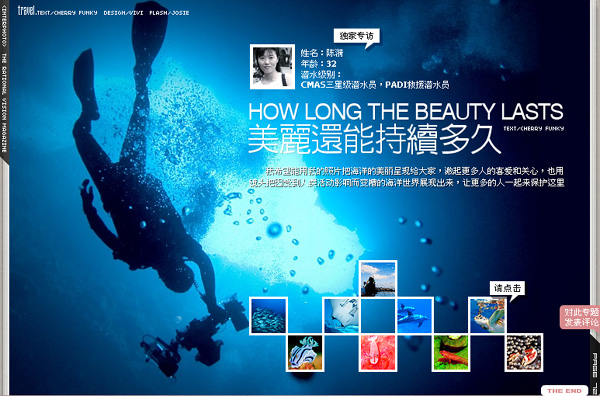Click the HOW LONG THE BEAUTY LASTS headline
The image size is (600, 396).
[x=406, y=111]
